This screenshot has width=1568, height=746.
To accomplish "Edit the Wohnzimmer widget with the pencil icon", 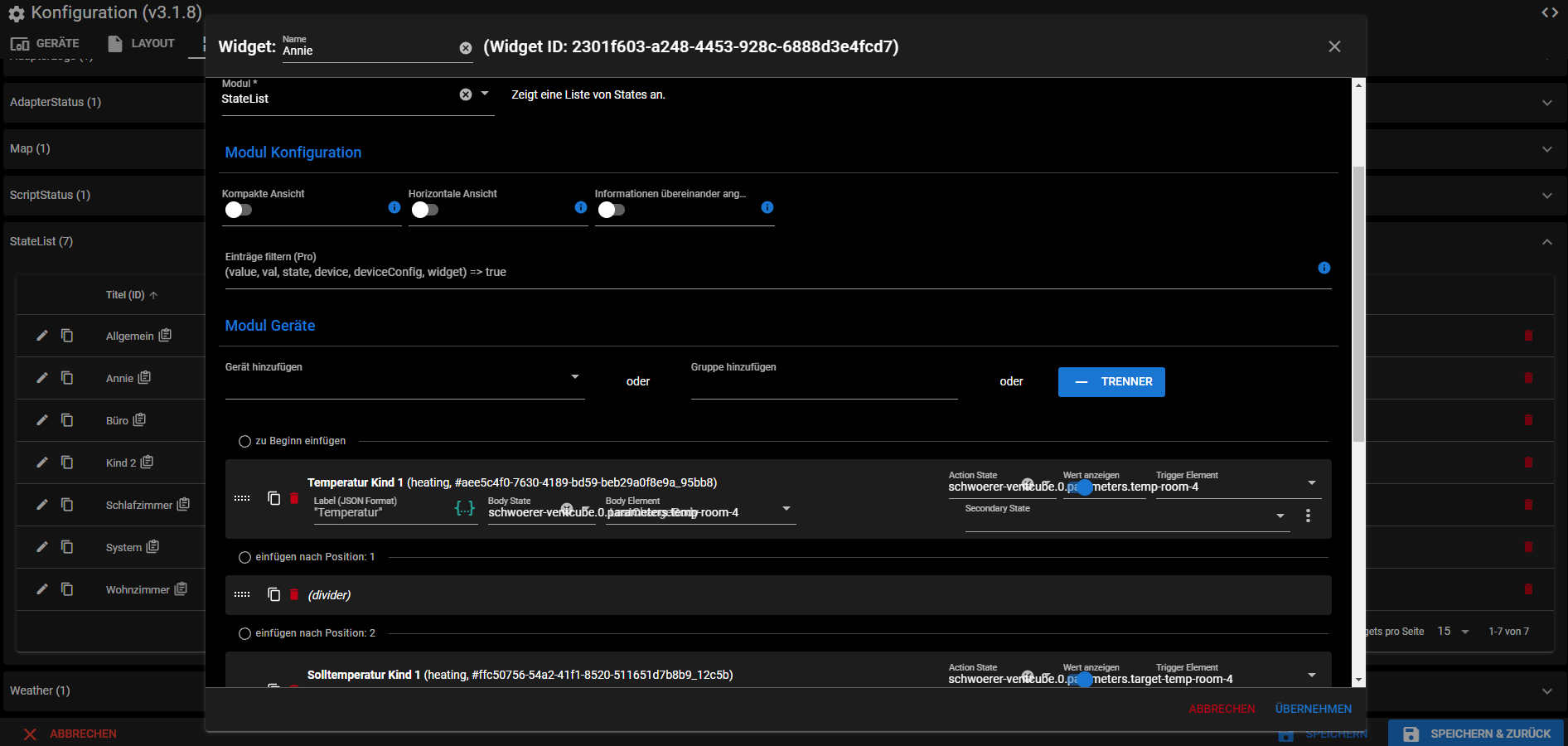I will click(42, 589).
